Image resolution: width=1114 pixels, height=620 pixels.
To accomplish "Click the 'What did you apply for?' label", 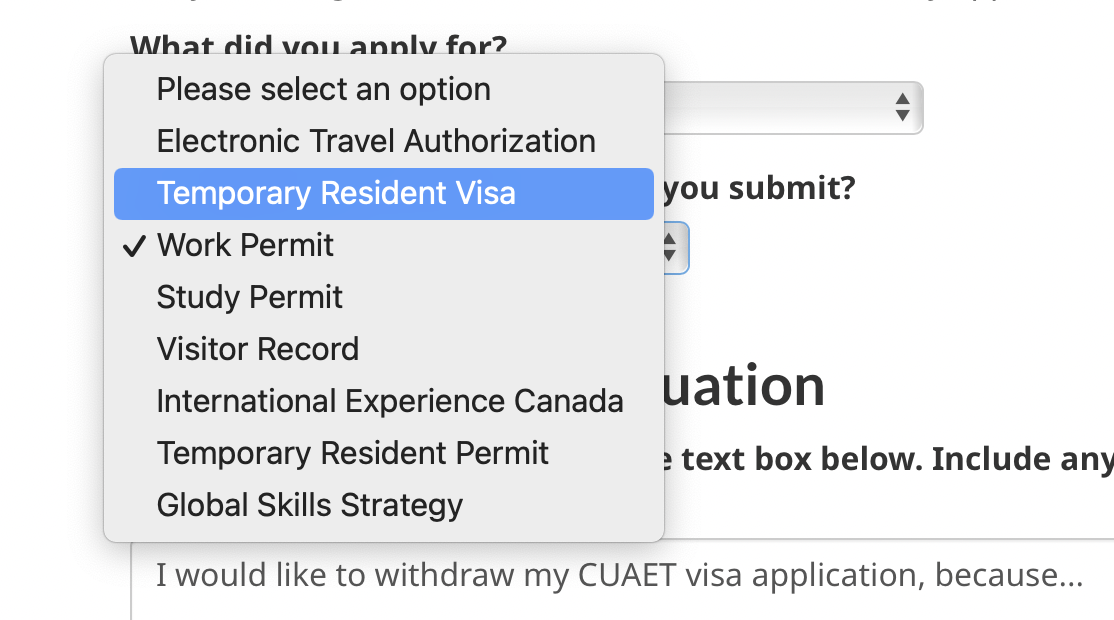I will pyautogui.click(x=318, y=45).
